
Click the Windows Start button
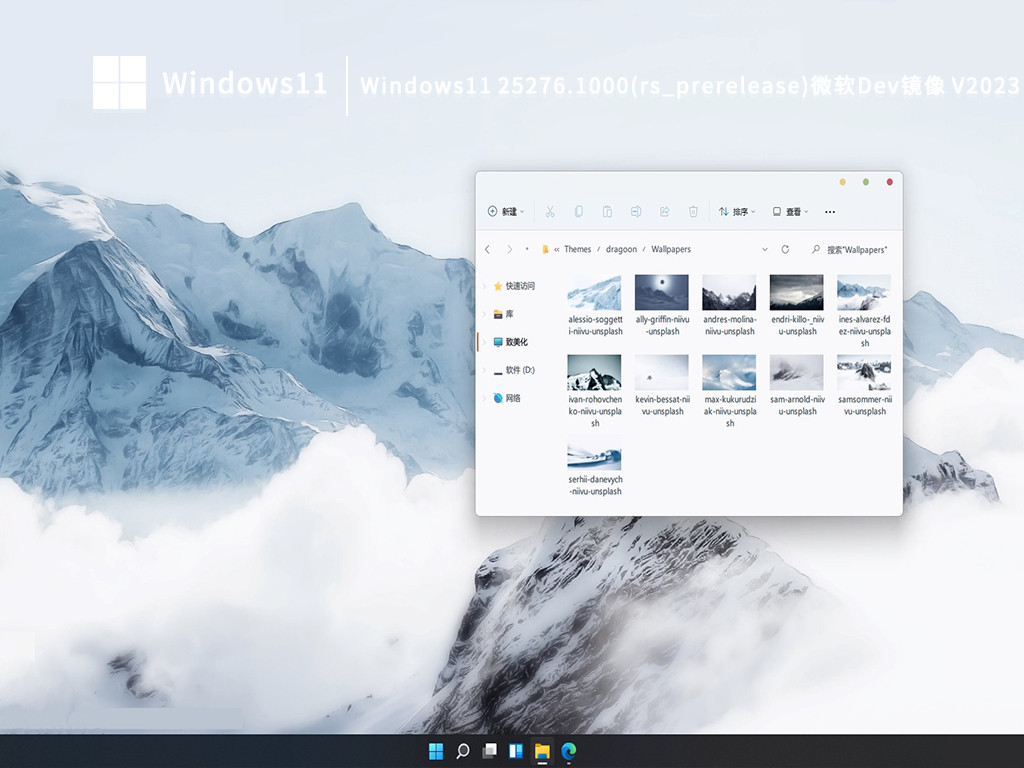(x=435, y=751)
